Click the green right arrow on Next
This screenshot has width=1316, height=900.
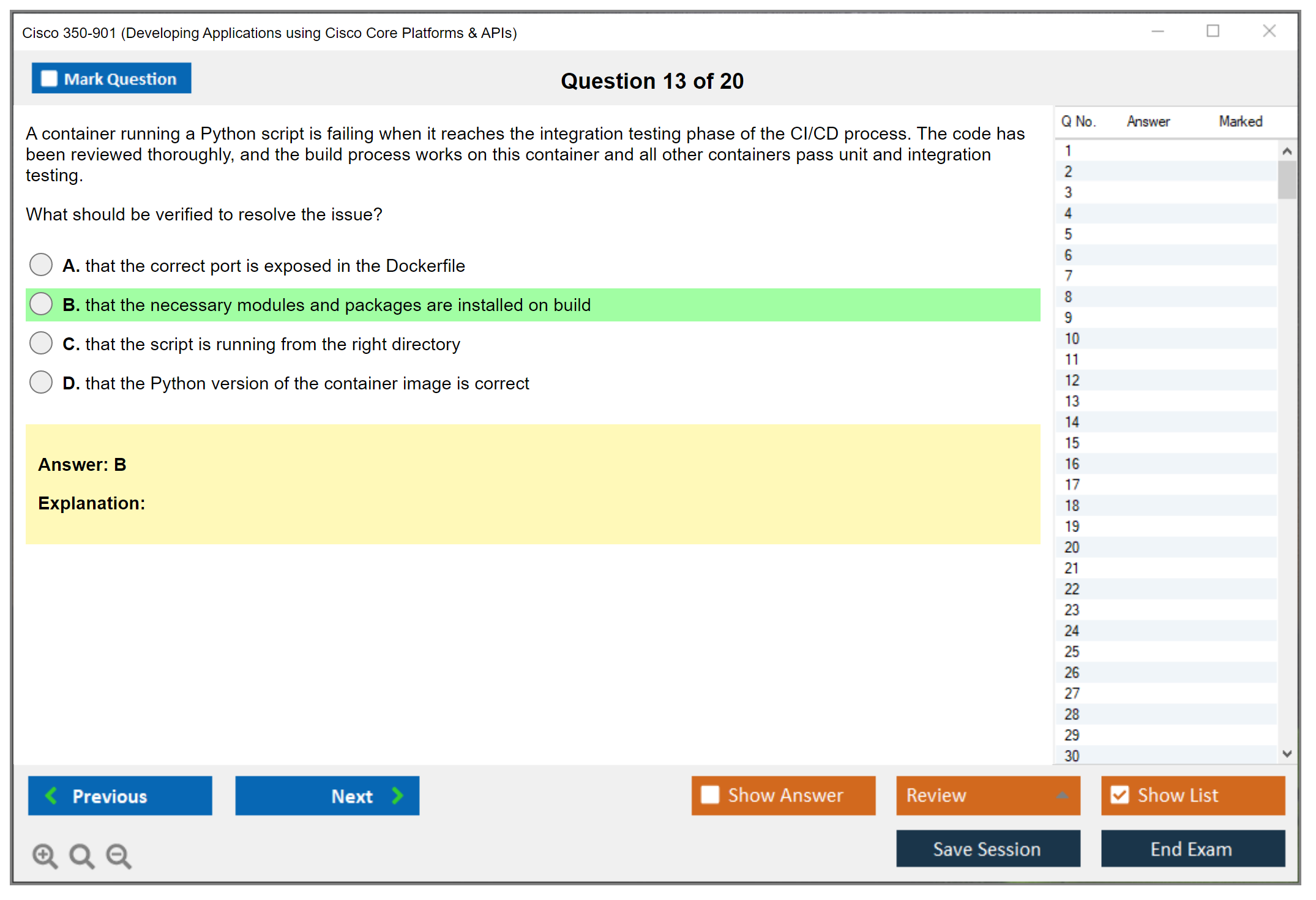397,795
